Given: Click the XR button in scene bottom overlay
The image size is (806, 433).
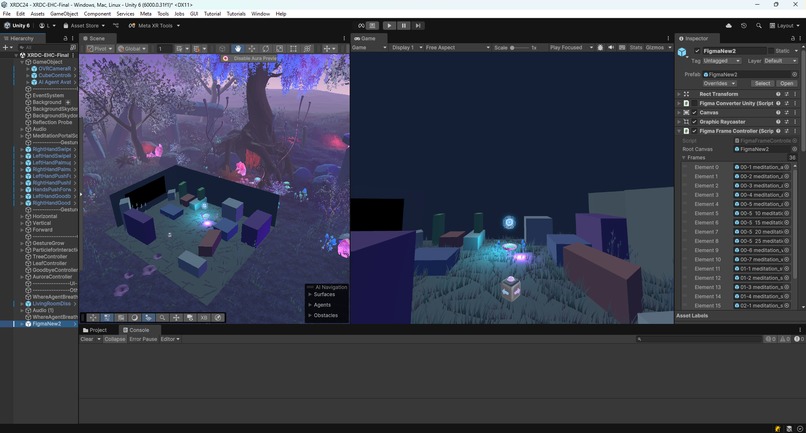Looking at the screenshot, I should (204, 318).
